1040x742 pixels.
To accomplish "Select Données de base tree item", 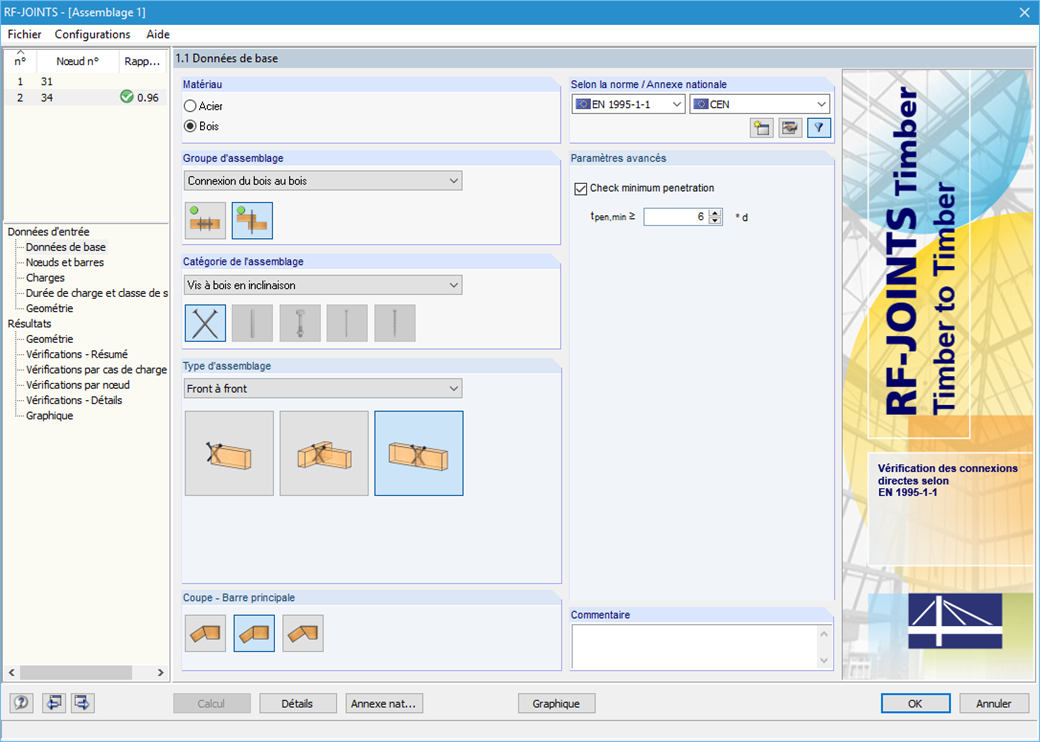I will (66, 247).
